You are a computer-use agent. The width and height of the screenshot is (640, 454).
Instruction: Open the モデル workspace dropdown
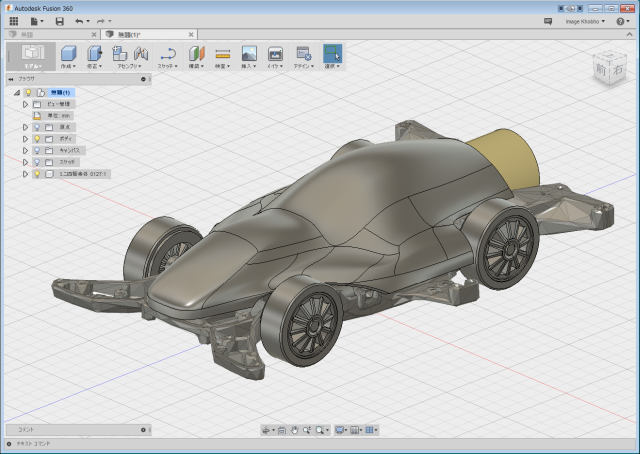click(x=33, y=66)
